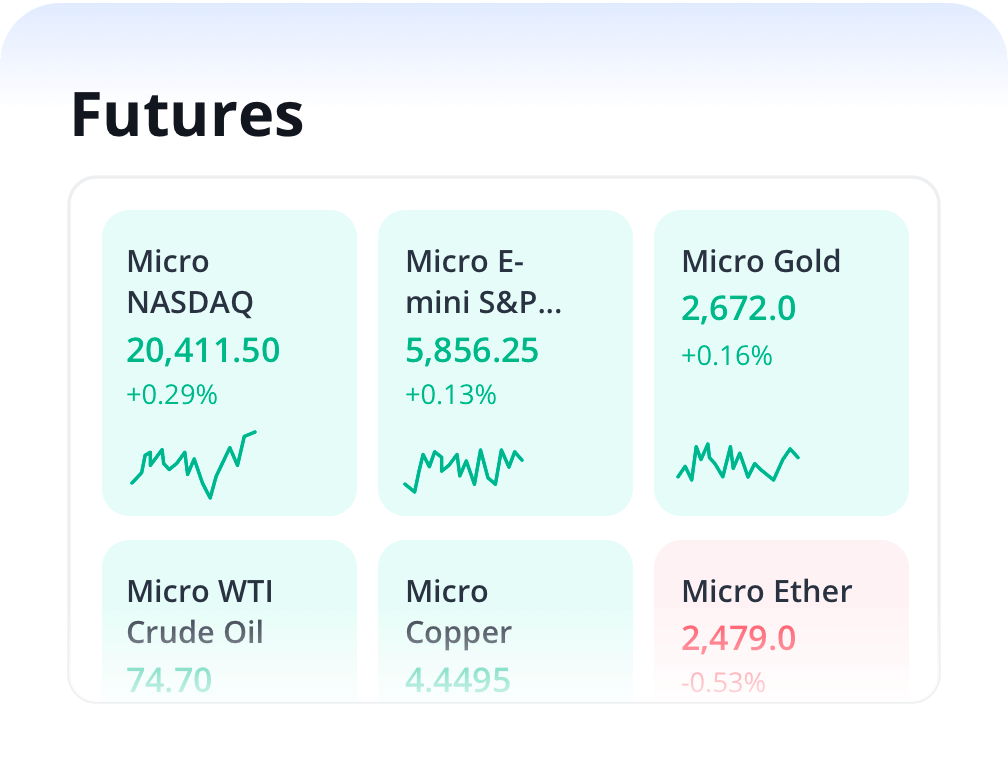Click the NASDAQ price 20,411.50
1008x771 pixels.
(x=203, y=350)
